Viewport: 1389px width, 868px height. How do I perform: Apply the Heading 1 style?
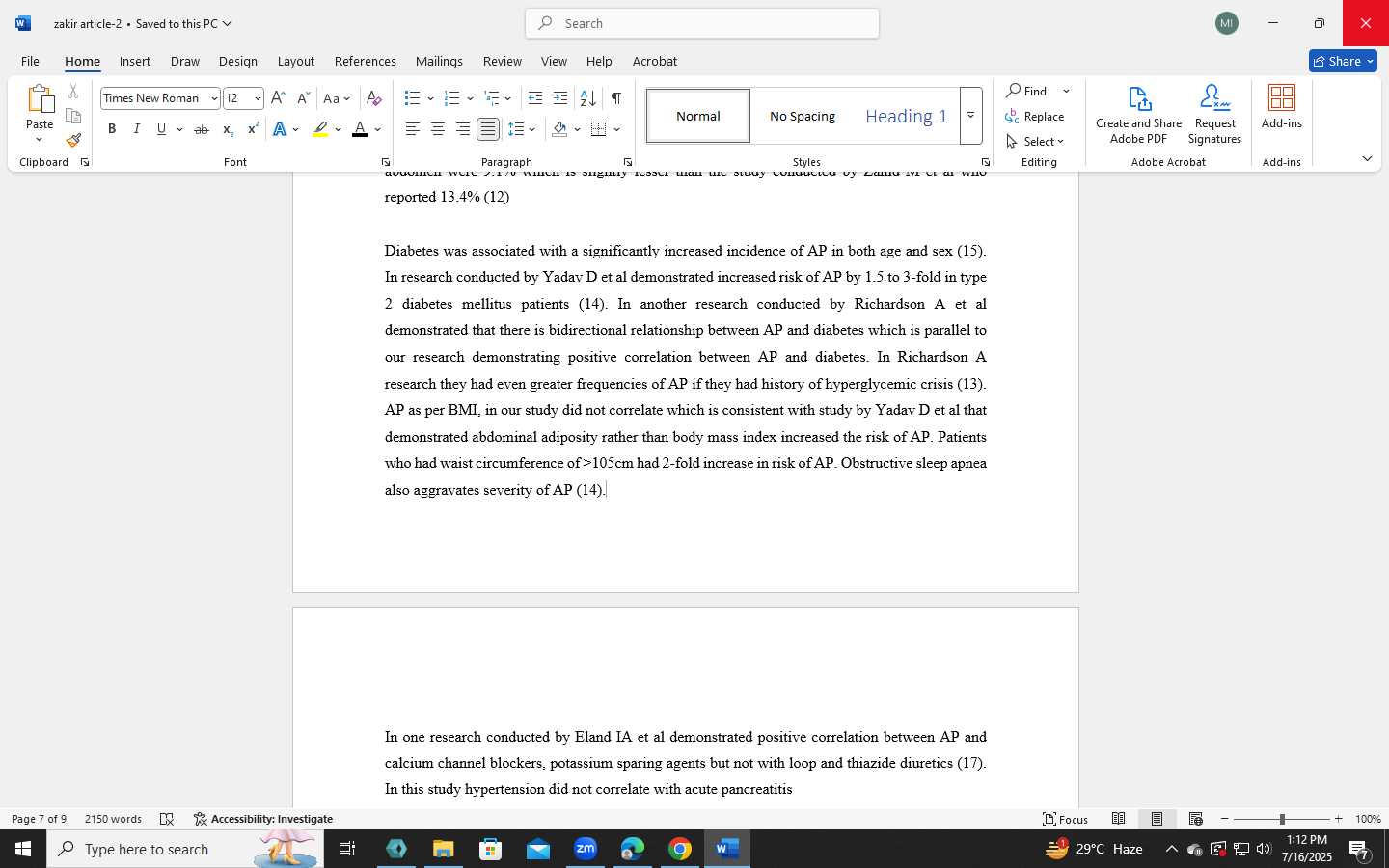point(907,116)
